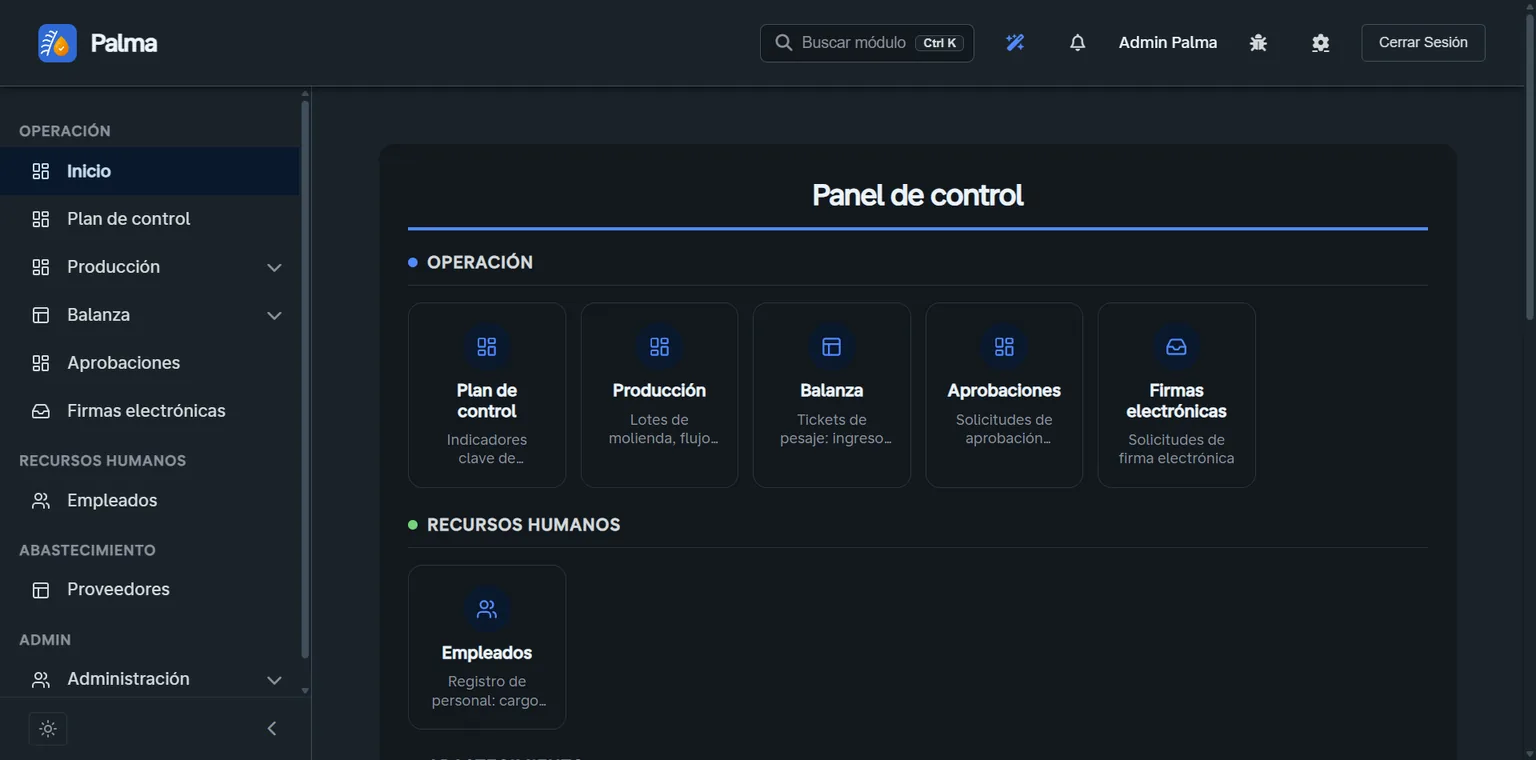Click the Producción card icon

(659, 347)
